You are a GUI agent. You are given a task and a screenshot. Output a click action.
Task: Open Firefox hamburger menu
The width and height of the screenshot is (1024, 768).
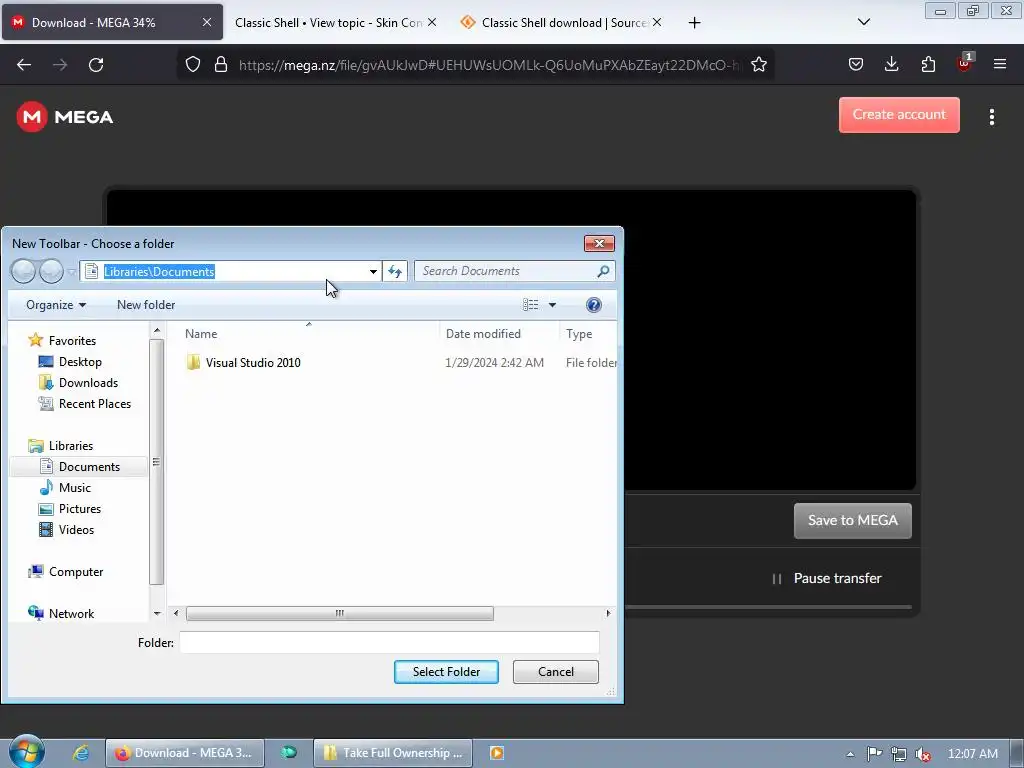1000,64
